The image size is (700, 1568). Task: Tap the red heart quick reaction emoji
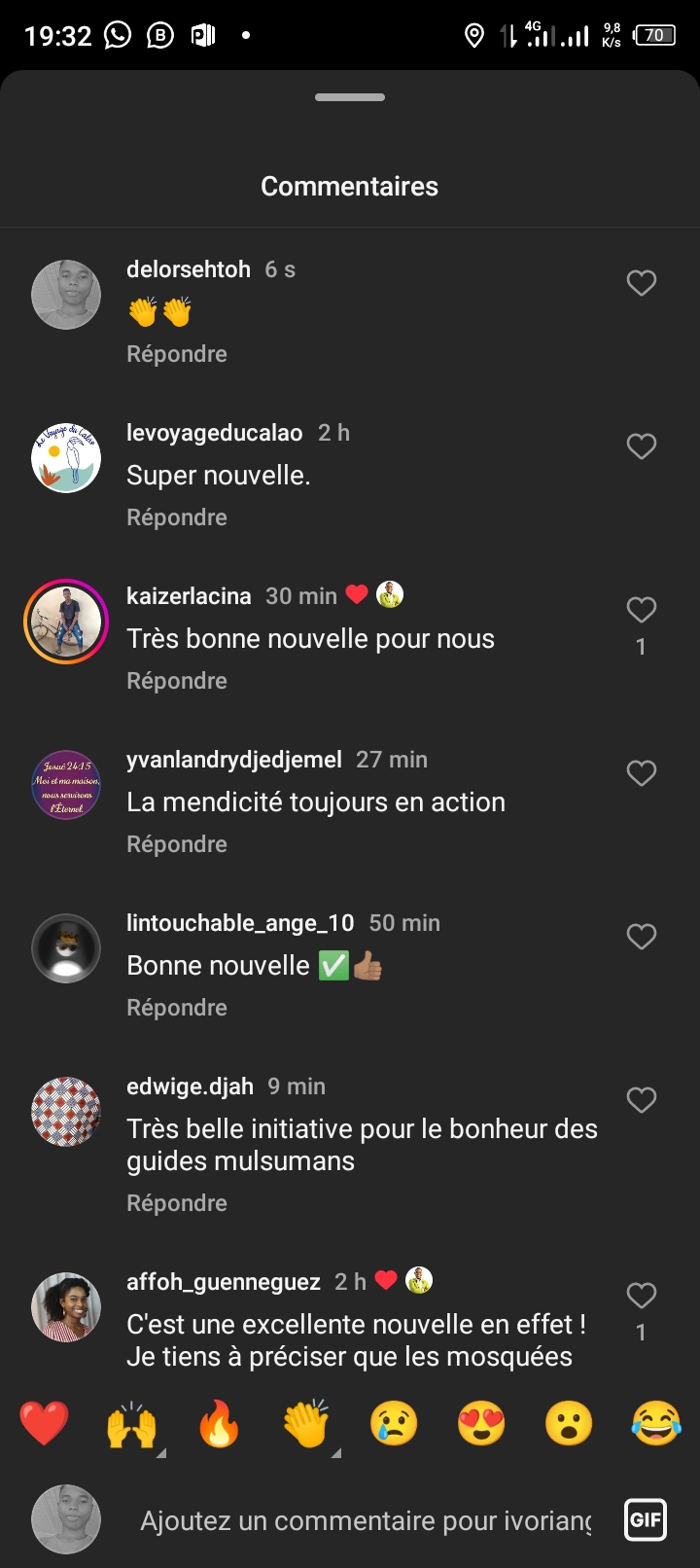45,1424
